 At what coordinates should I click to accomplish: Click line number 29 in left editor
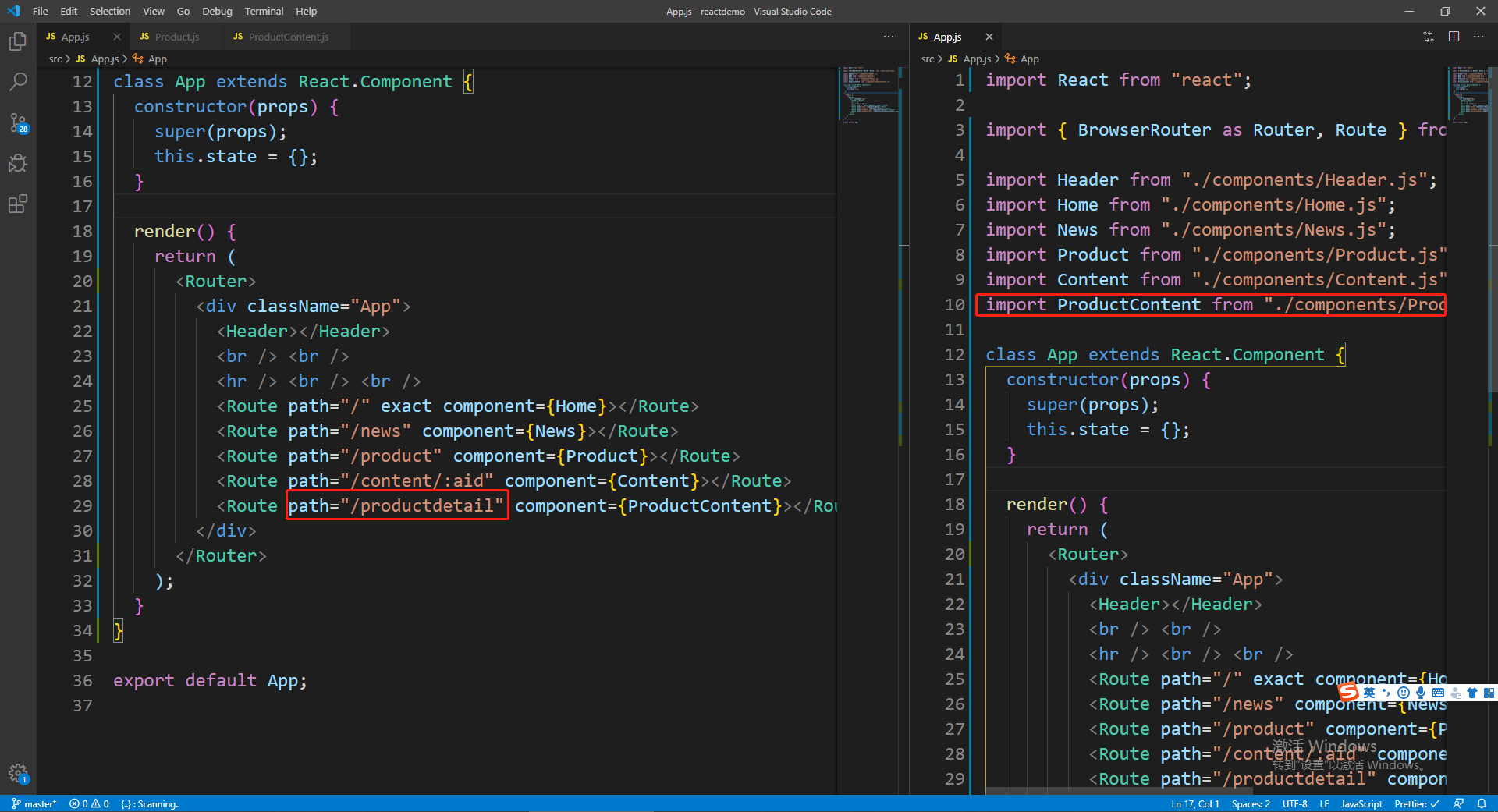(82, 505)
